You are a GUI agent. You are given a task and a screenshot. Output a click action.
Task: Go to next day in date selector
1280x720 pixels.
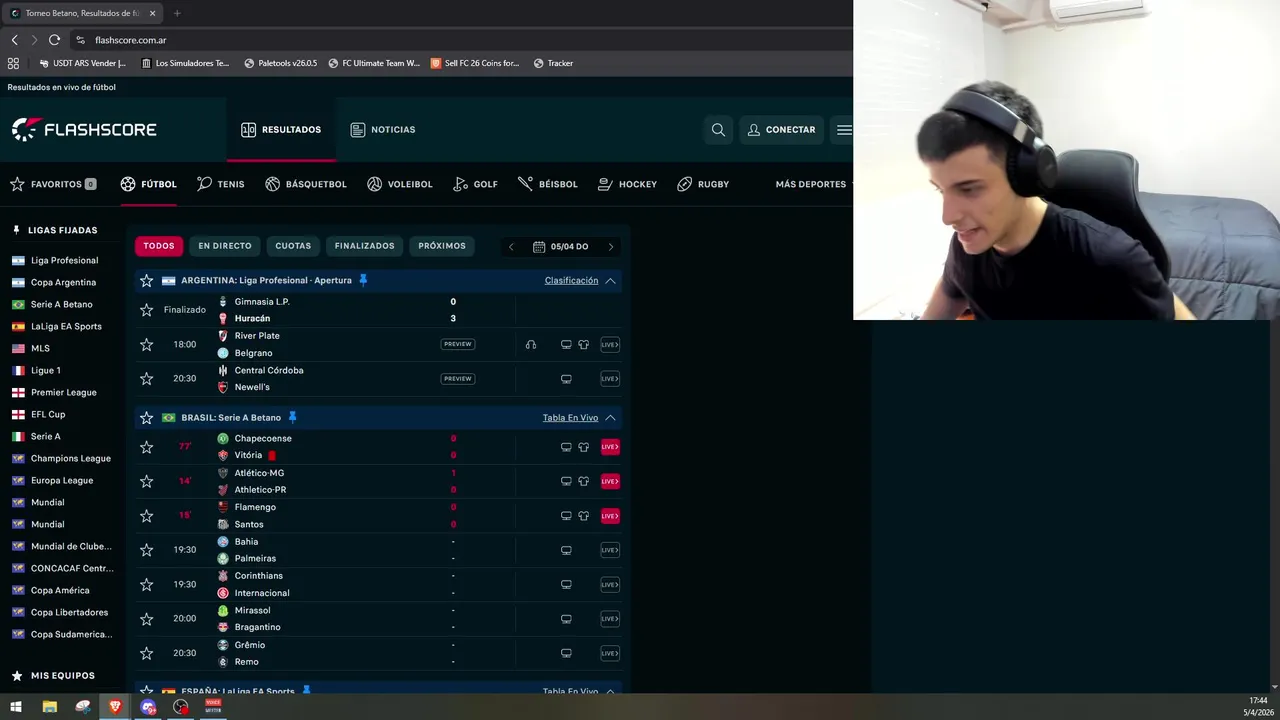pyautogui.click(x=611, y=247)
